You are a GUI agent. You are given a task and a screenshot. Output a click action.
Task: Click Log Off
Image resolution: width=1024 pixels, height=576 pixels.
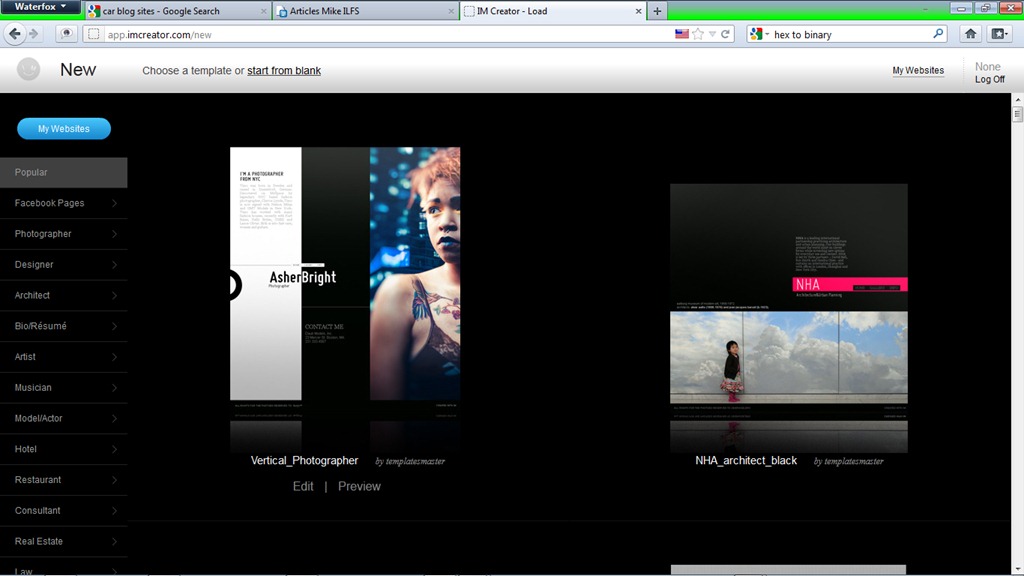pyautogui.click(x=989, y=79)
